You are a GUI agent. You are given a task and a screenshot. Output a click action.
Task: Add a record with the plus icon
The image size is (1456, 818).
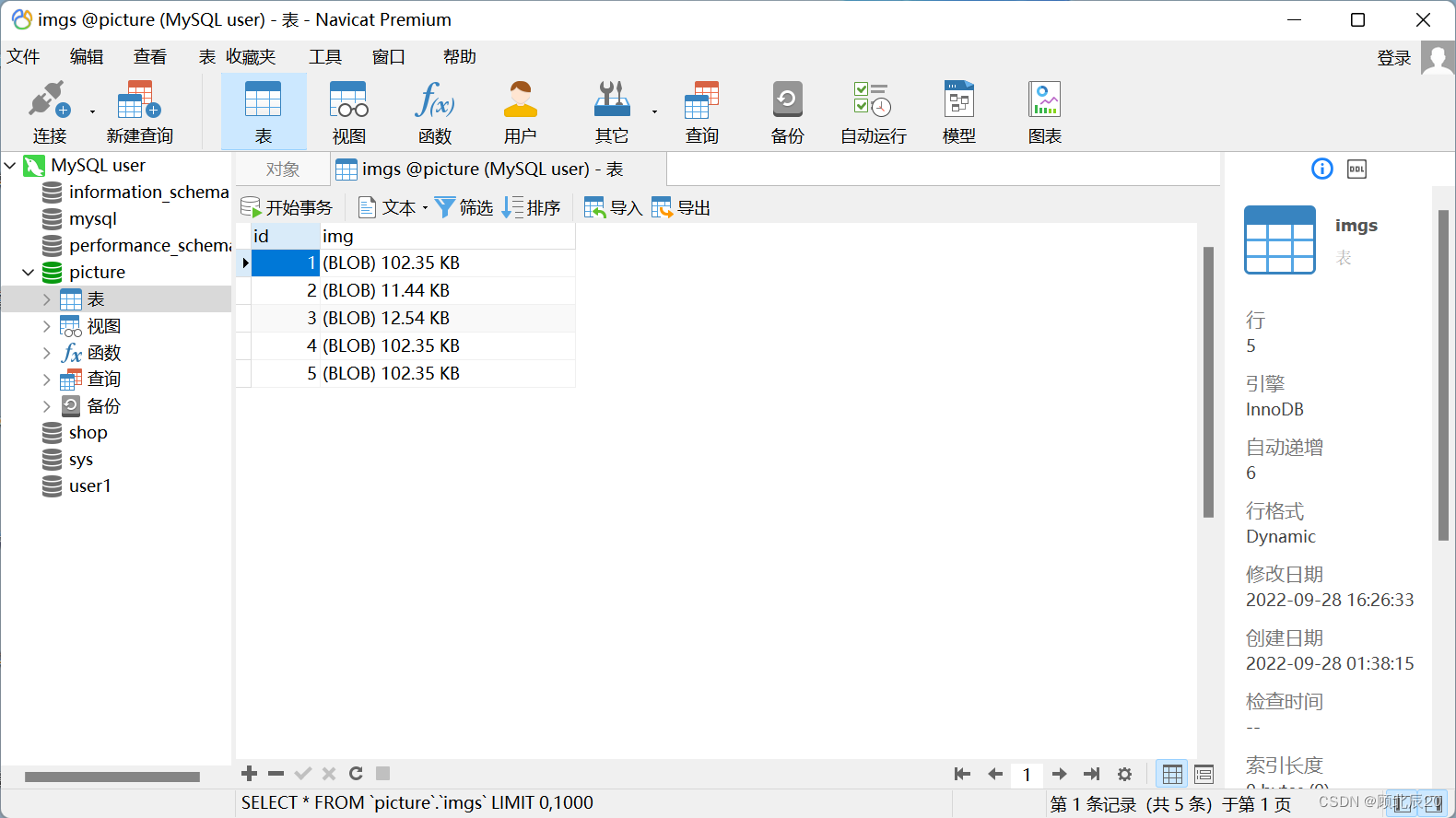click(249, 774)
